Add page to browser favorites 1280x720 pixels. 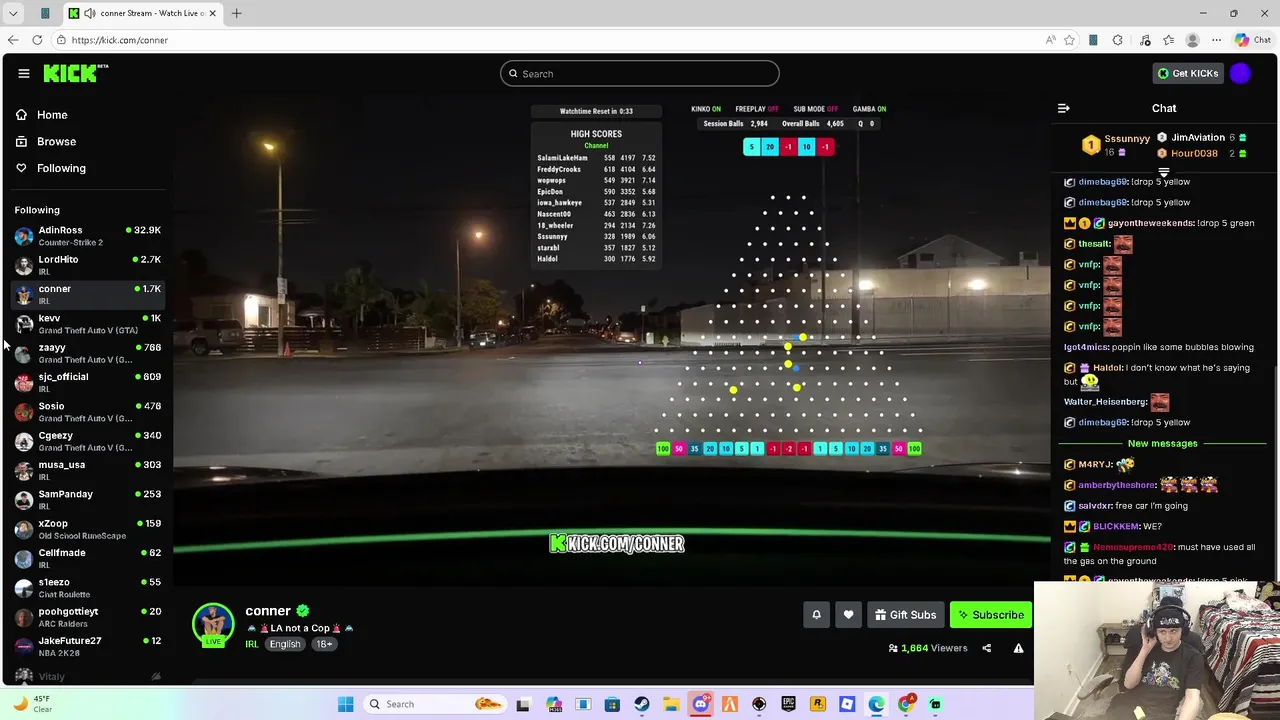point(1069,40)
